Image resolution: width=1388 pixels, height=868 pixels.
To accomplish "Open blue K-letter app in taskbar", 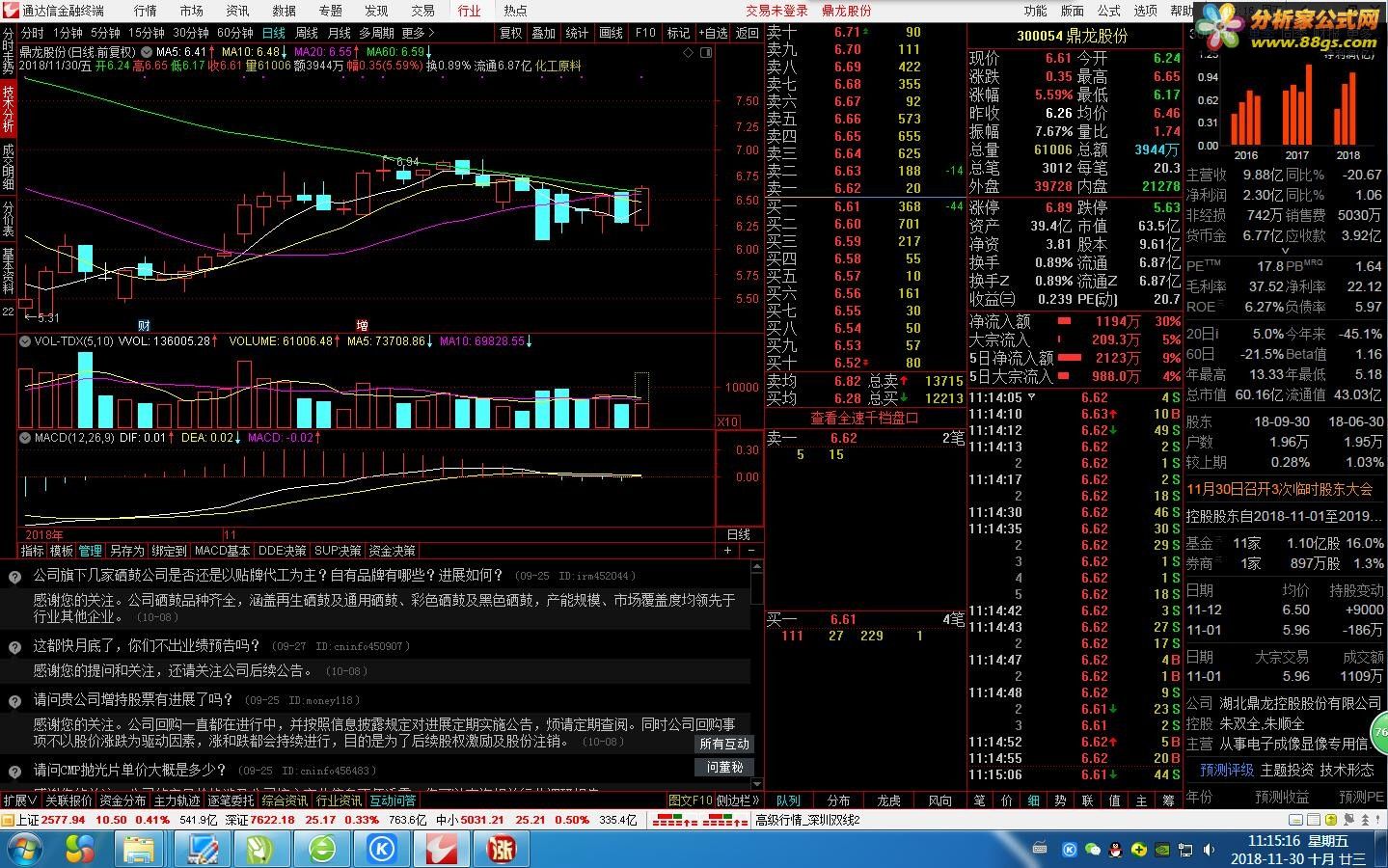I will click(382, 849).
